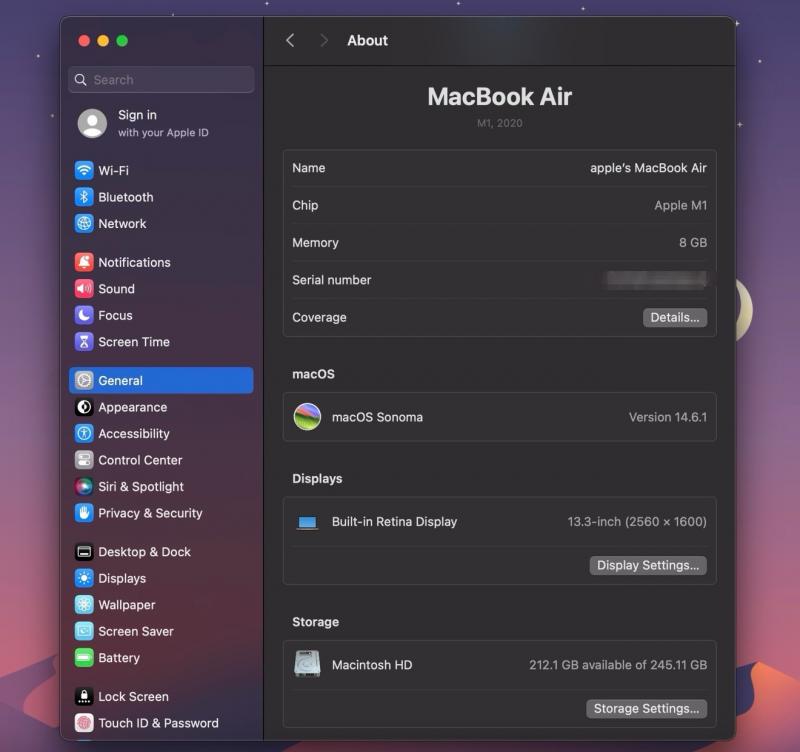800x752 pixels.
Task: Click the Screen Saver icon
Action: pyautogui.click(x=84, y=632)
